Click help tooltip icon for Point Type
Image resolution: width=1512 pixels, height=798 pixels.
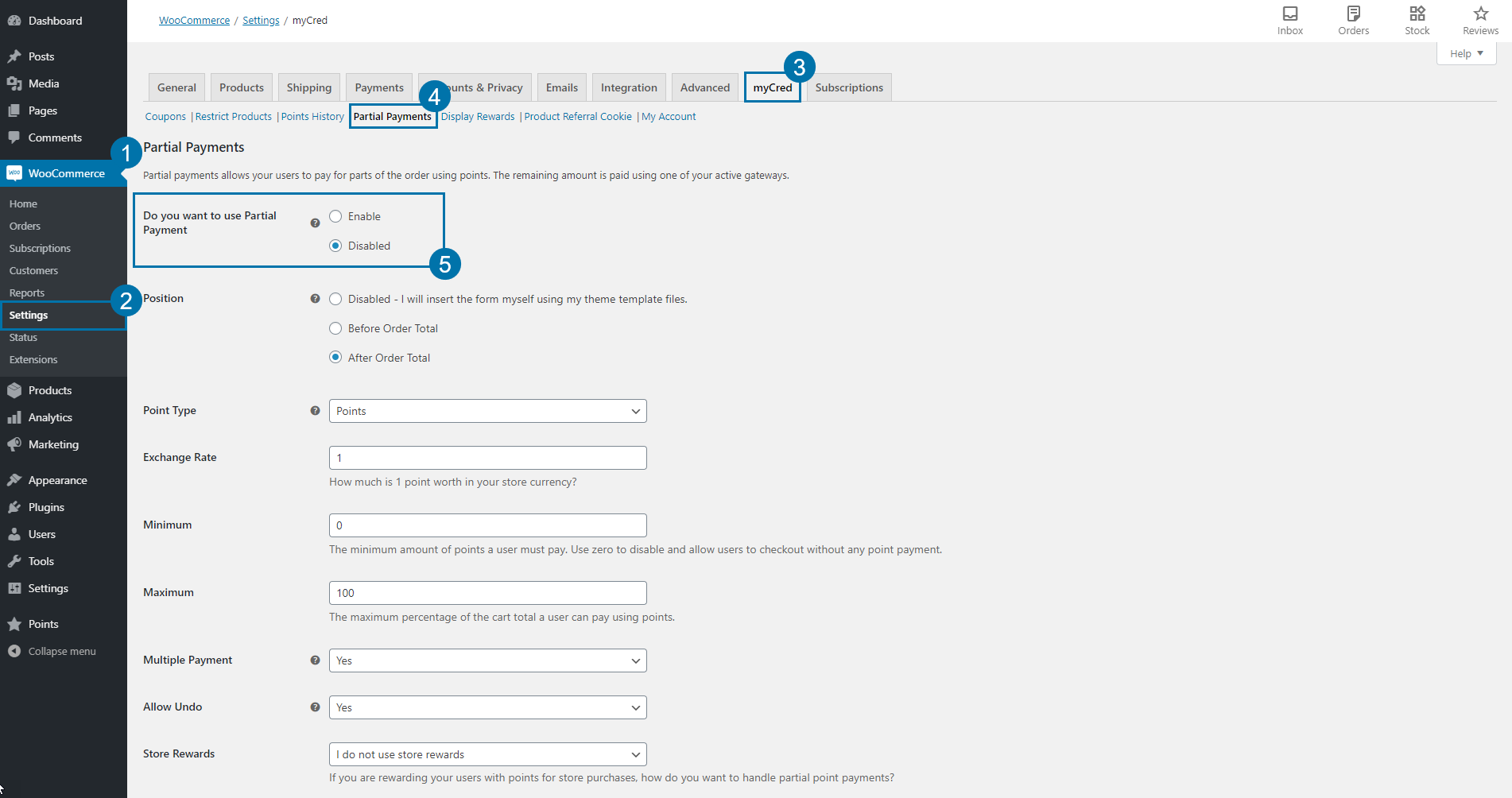pos(316,411)
